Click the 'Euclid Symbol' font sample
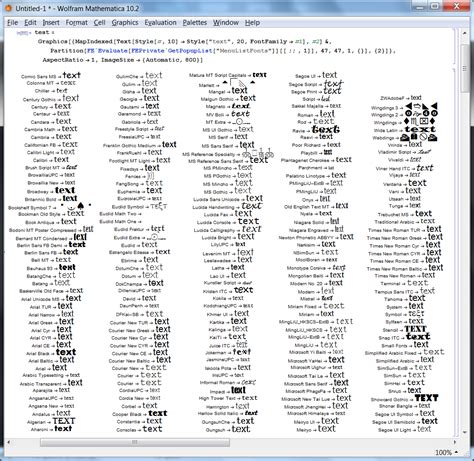The width and height of the screenshot is (474, 461). pyautogui.click(x=139, y=206)
